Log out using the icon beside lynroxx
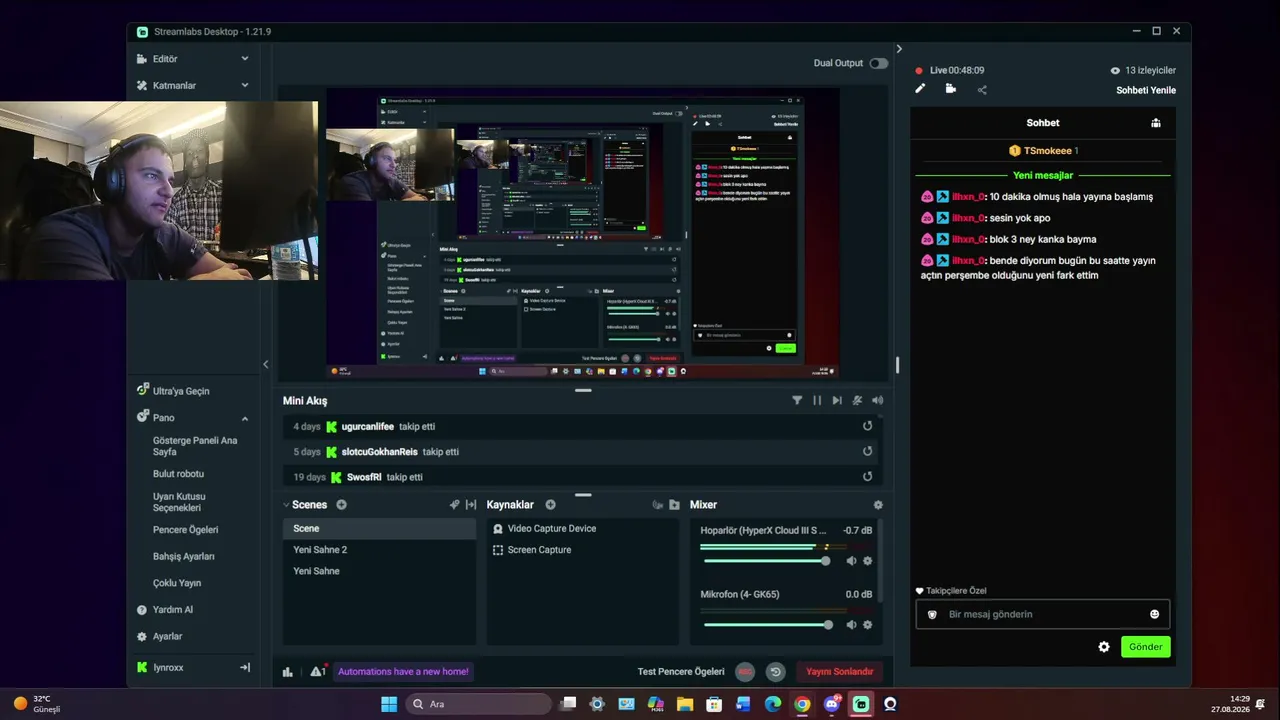The height and width of the screenshot is (720, 1280). [x=245, y=667]
